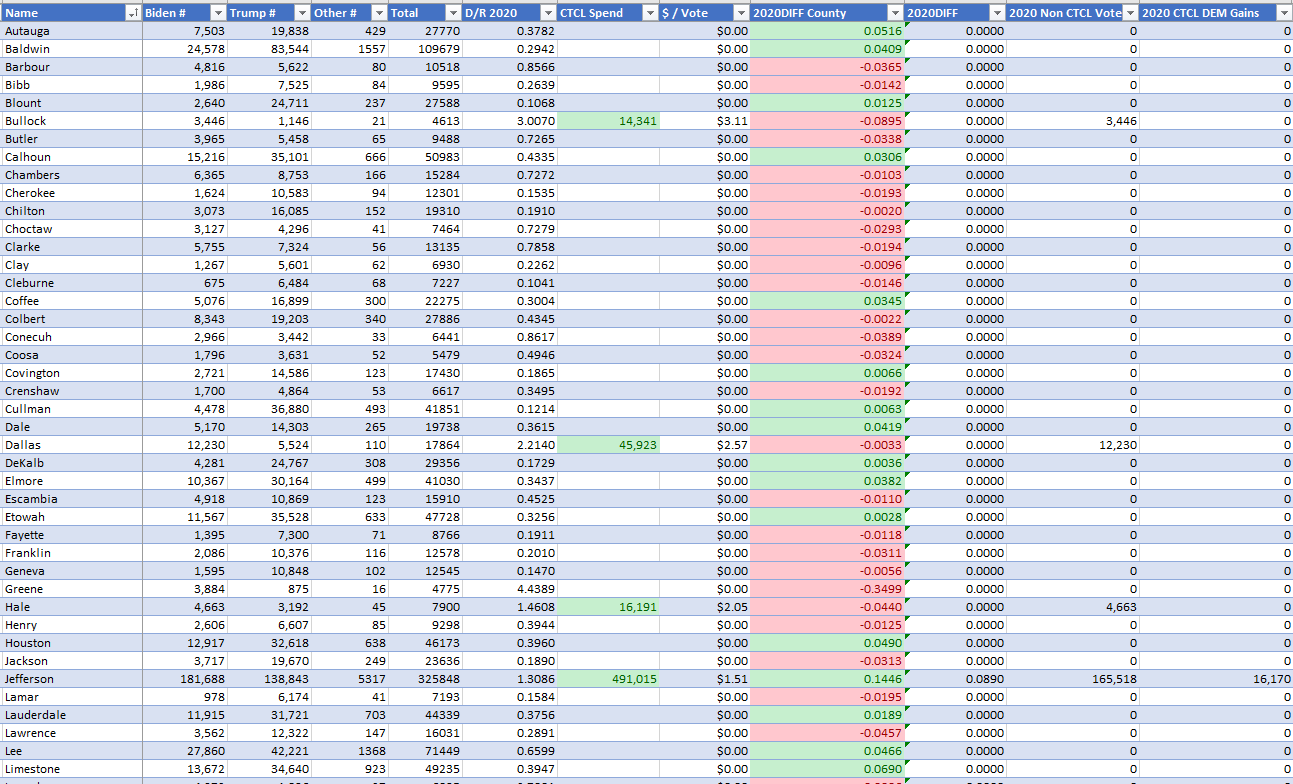Open the Name column filter dropdown

133,13
